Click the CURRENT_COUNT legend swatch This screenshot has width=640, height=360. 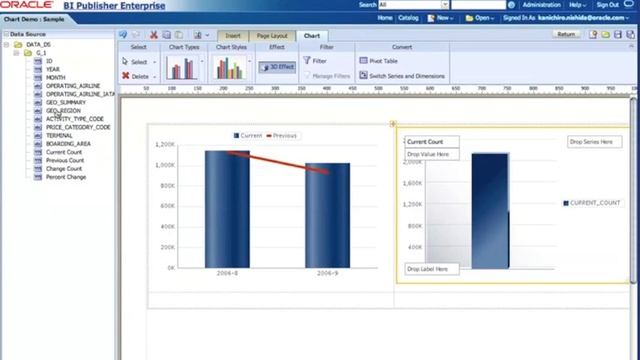click(x=566, y=203)
